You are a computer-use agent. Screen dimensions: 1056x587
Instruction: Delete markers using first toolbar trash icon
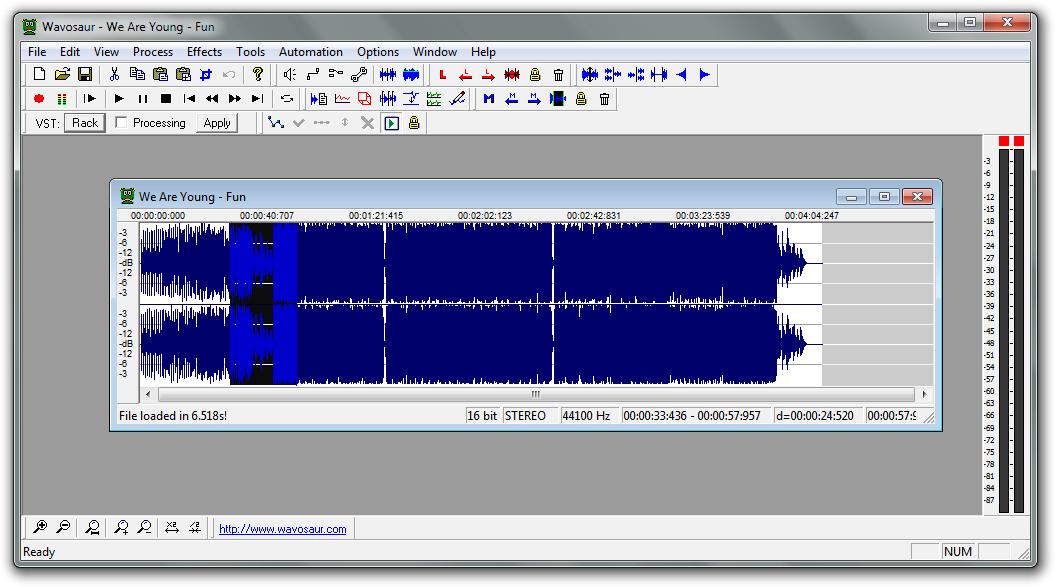point(558,75)
